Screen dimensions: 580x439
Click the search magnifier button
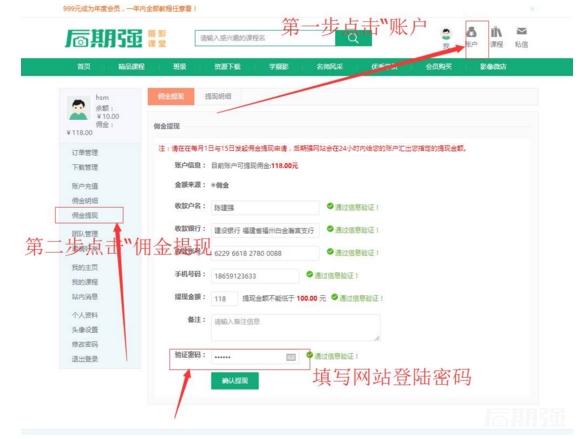[x=353, y=38]
